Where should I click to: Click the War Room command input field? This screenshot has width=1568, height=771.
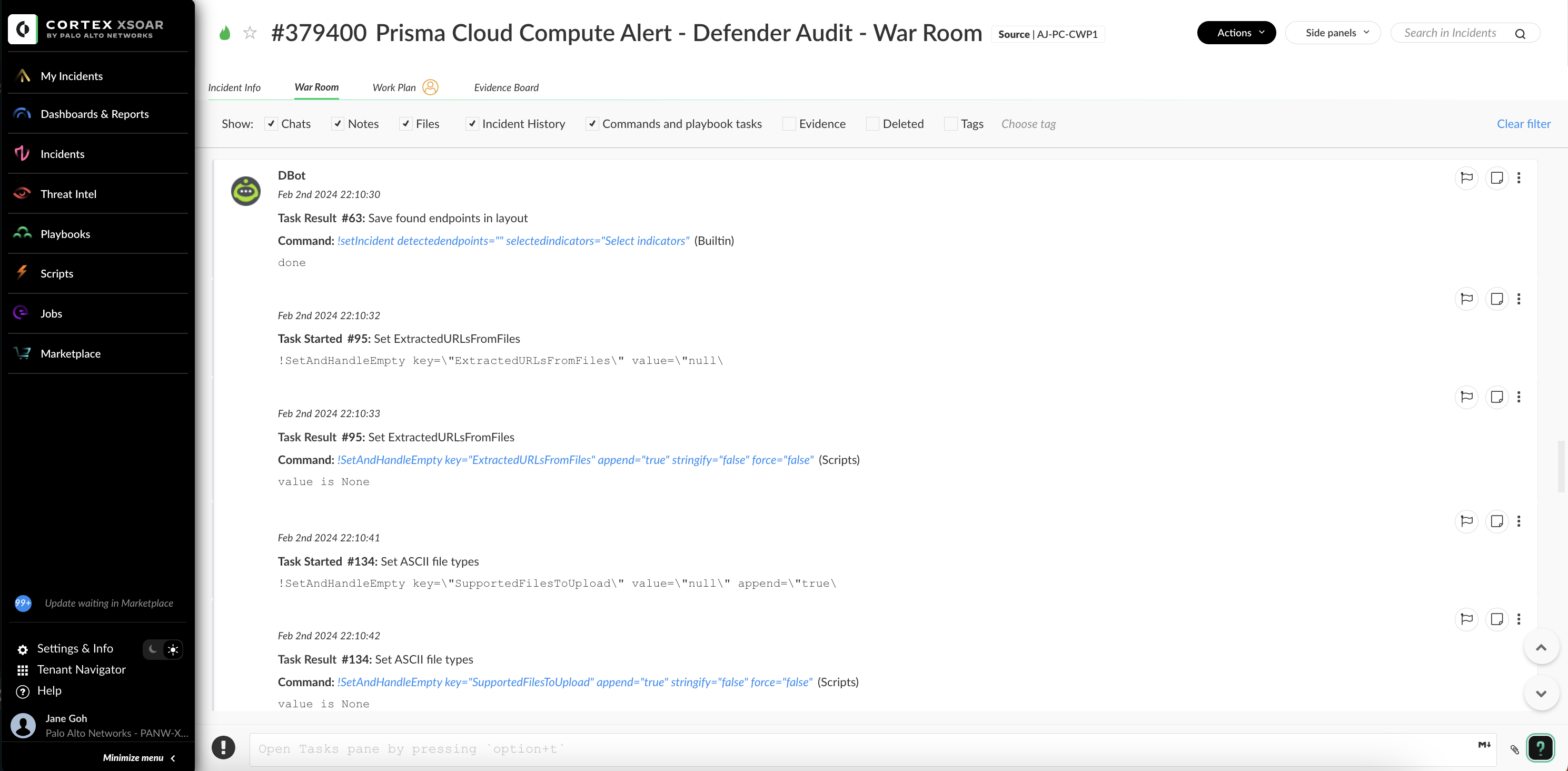[x=852, y=749]
